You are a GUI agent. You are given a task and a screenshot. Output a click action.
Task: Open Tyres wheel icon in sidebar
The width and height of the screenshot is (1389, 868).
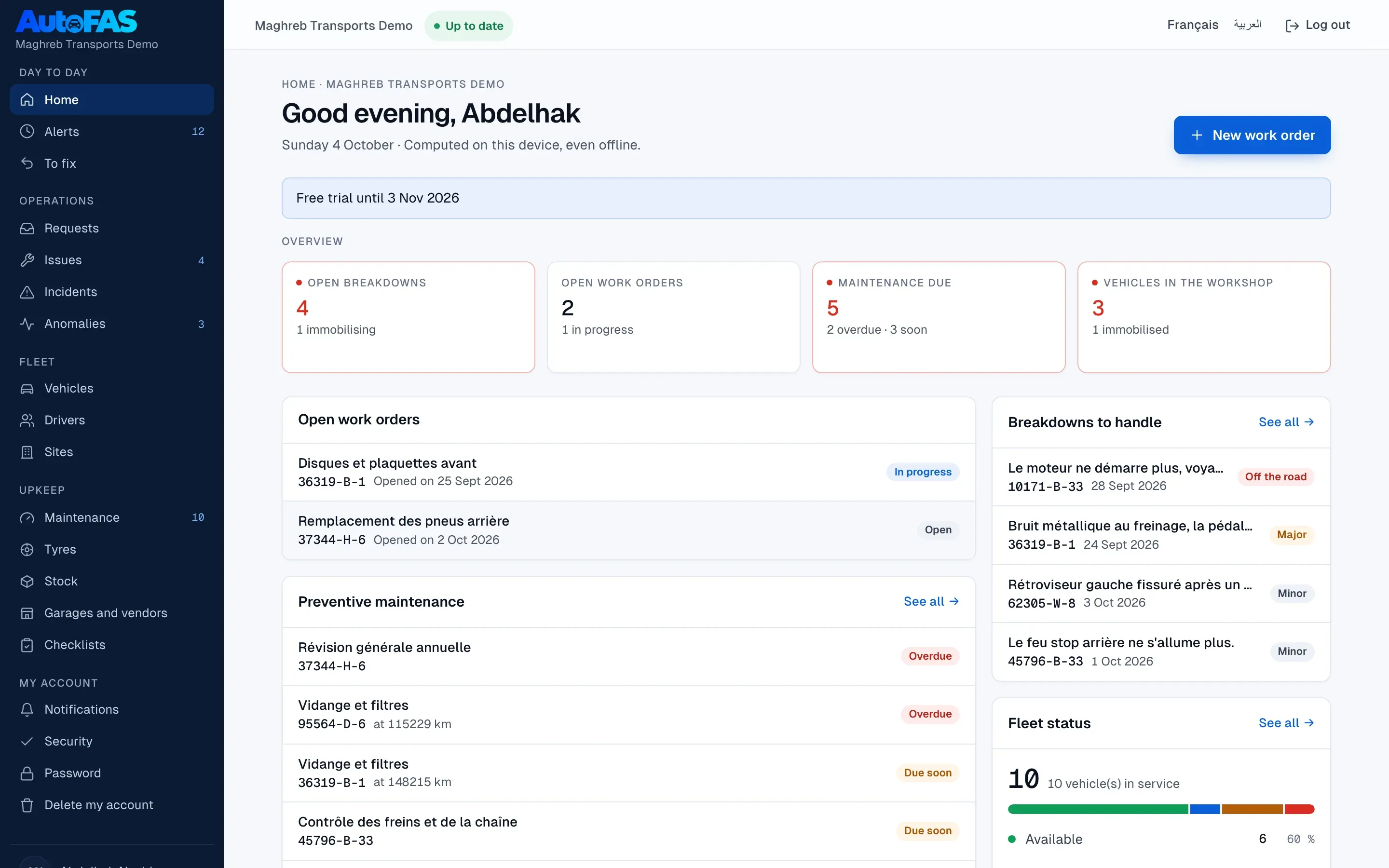point(27,549)
